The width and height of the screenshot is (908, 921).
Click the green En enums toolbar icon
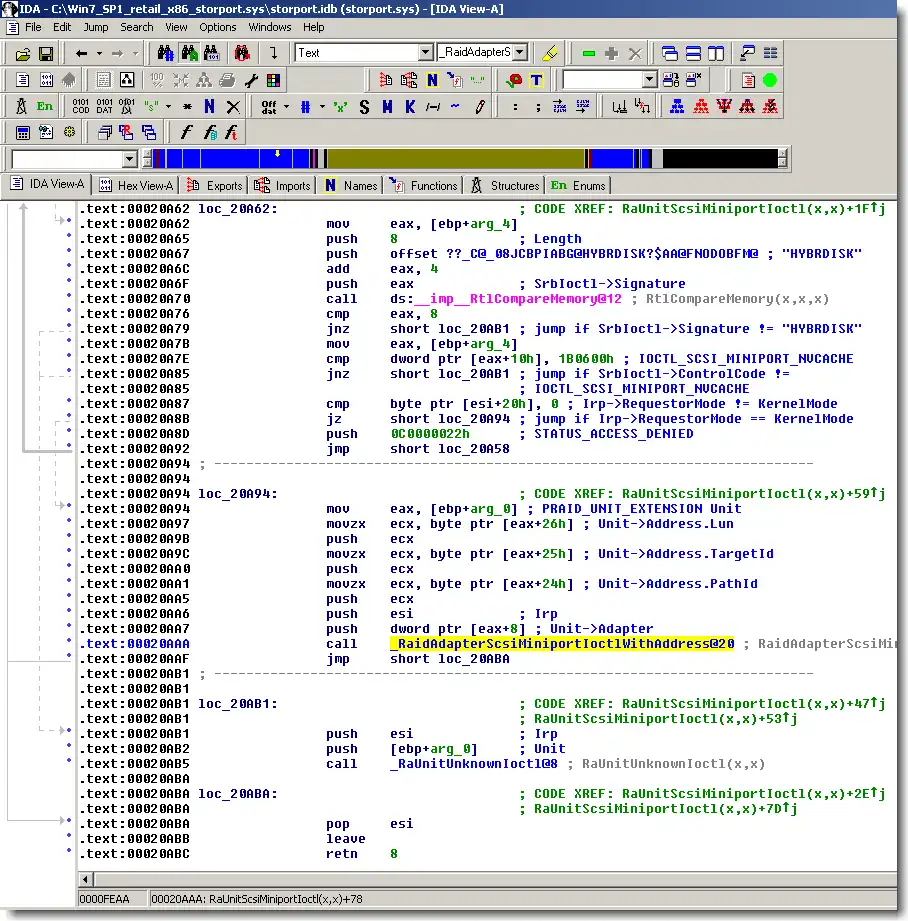[45, 106]
